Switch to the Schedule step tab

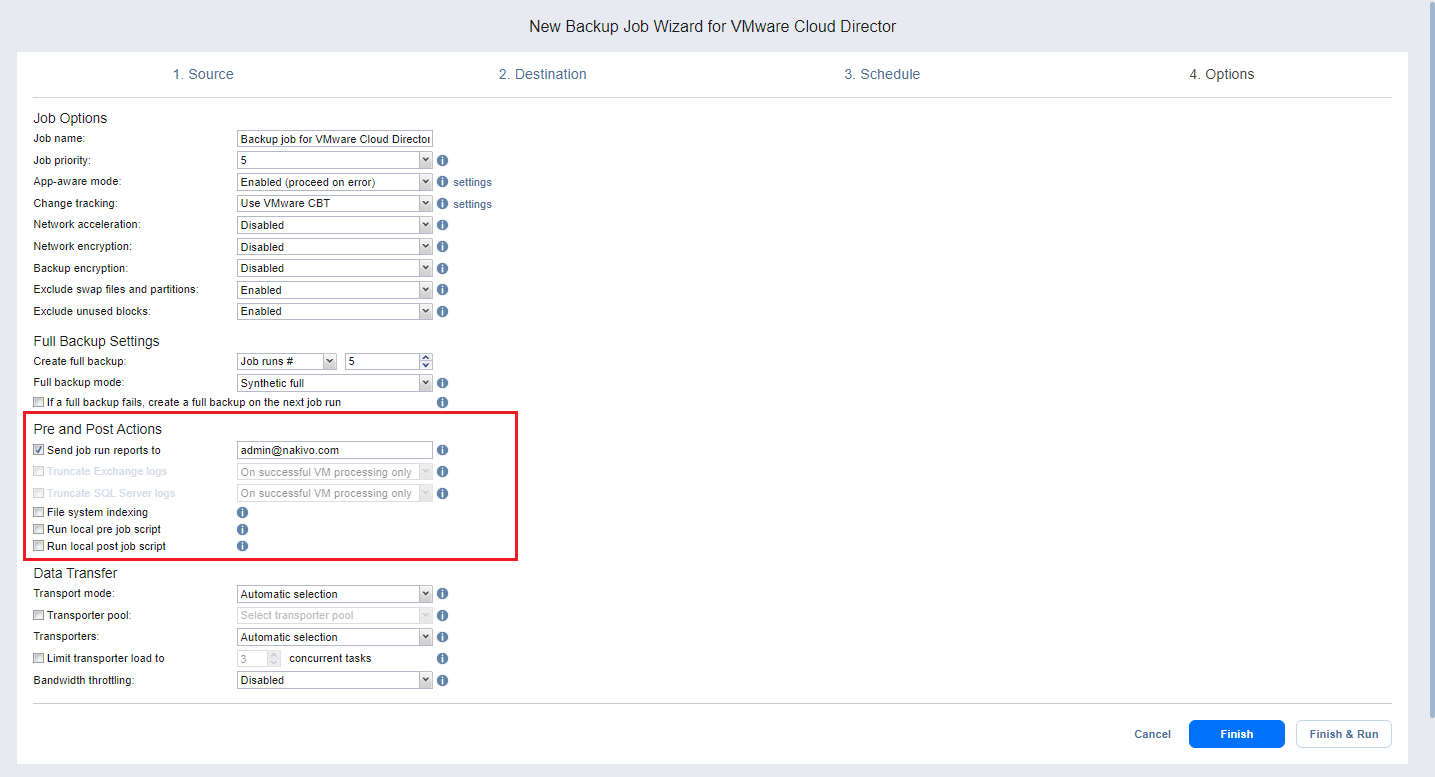point(881,74)
